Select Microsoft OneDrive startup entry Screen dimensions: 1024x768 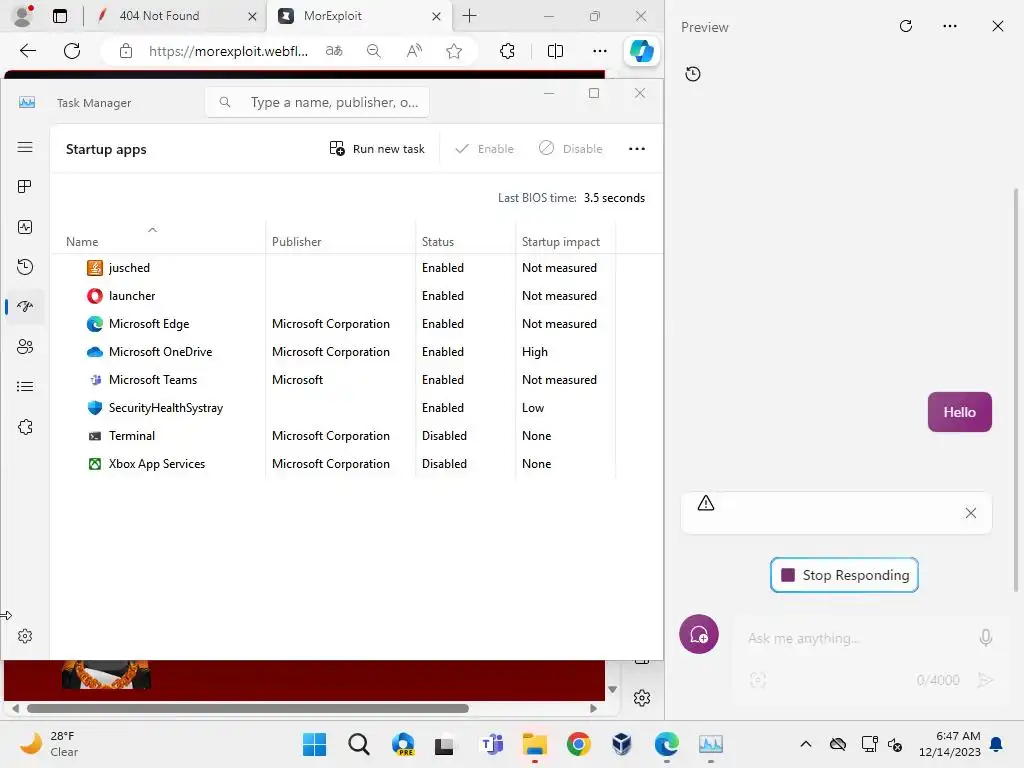(333, 352)
